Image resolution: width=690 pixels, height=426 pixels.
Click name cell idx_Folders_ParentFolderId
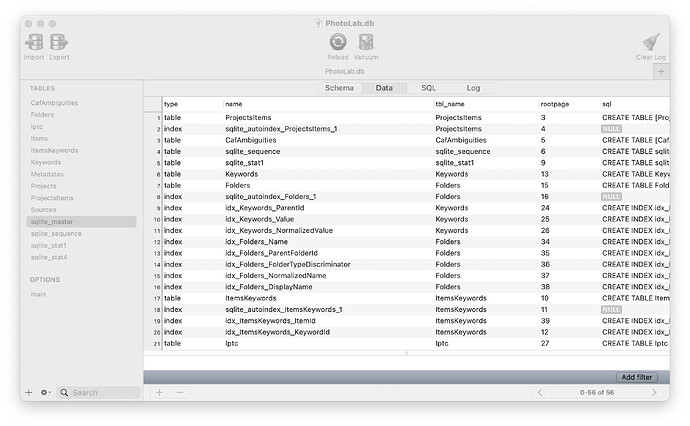click(x=271, y=253)
